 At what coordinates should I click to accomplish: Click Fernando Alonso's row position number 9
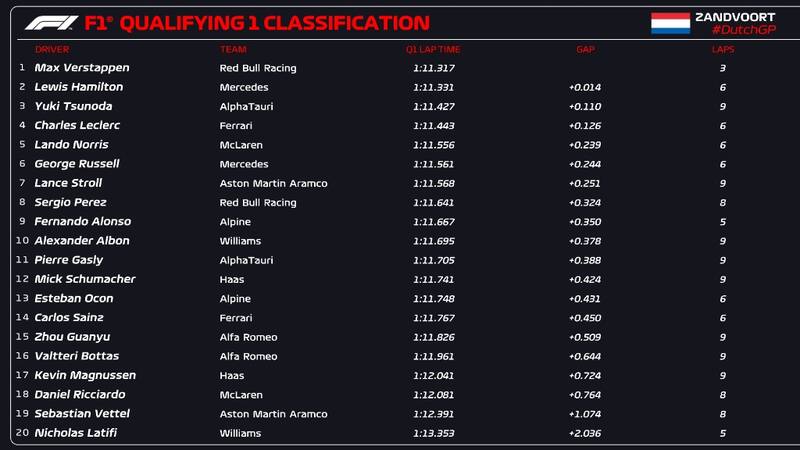22,221
